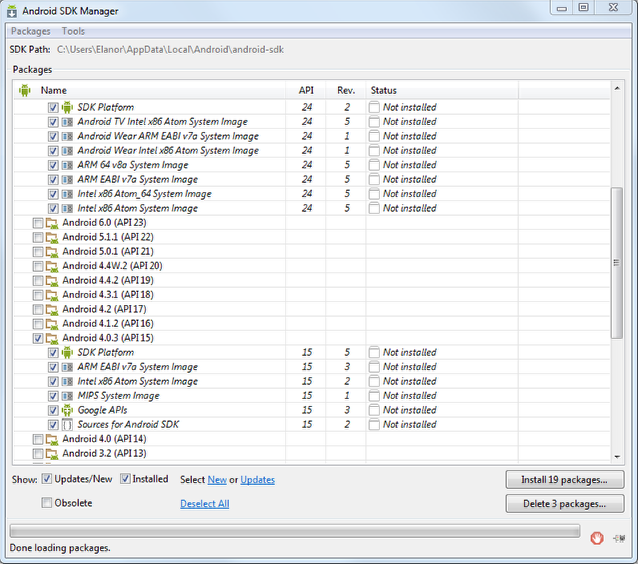Open the Packages menu
The height and width of the screenshot is (564, 638).
[31, 31]
